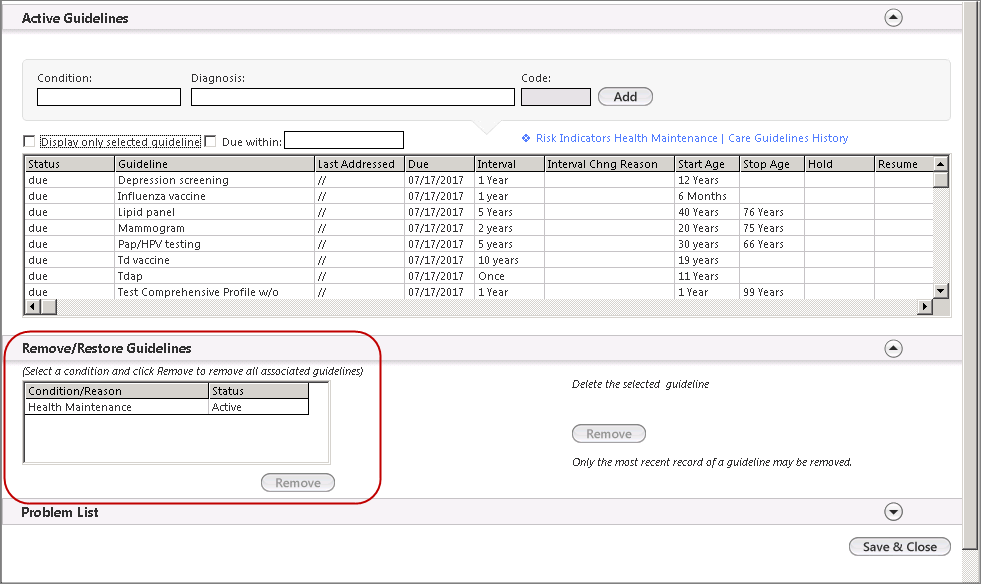Select the Lipid panel guideline
The height and width of the screenshot is (584, 981).
pyautogui.click(x=479, y=212)
